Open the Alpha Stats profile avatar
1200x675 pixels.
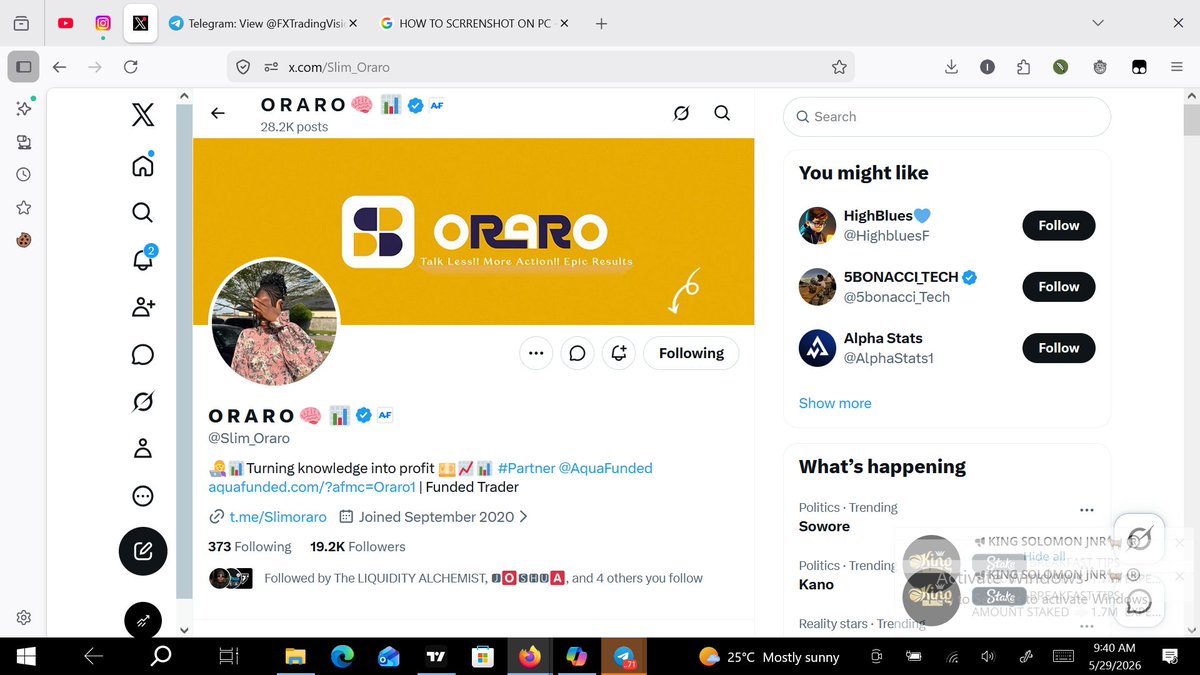[817, 348]
